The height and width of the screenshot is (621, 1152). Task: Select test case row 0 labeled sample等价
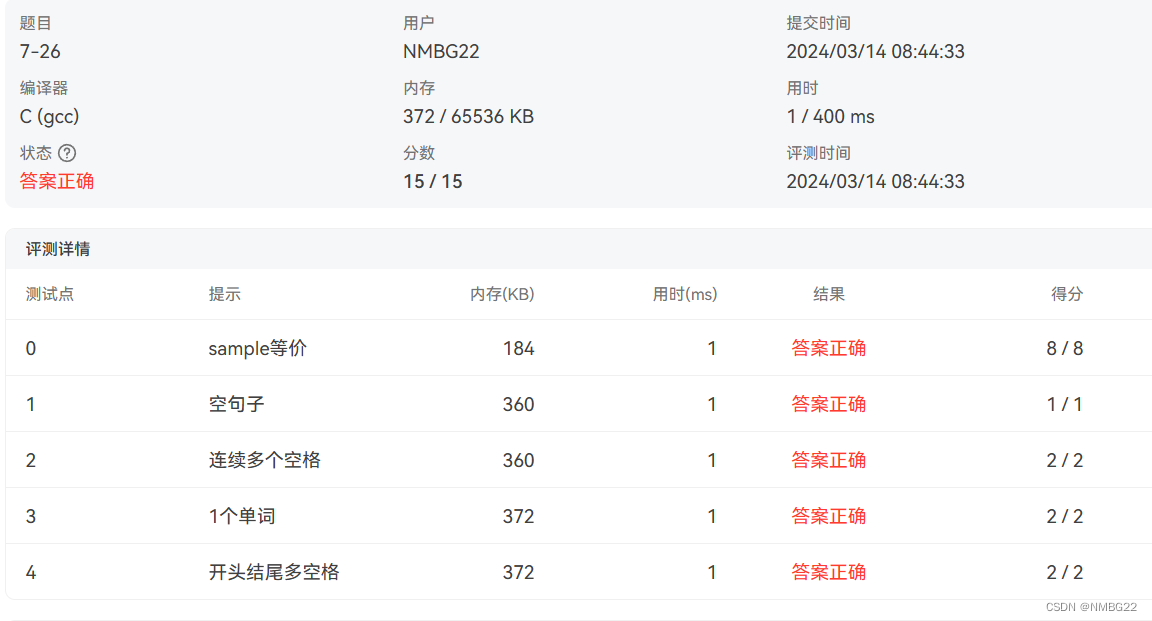point(255,348)
